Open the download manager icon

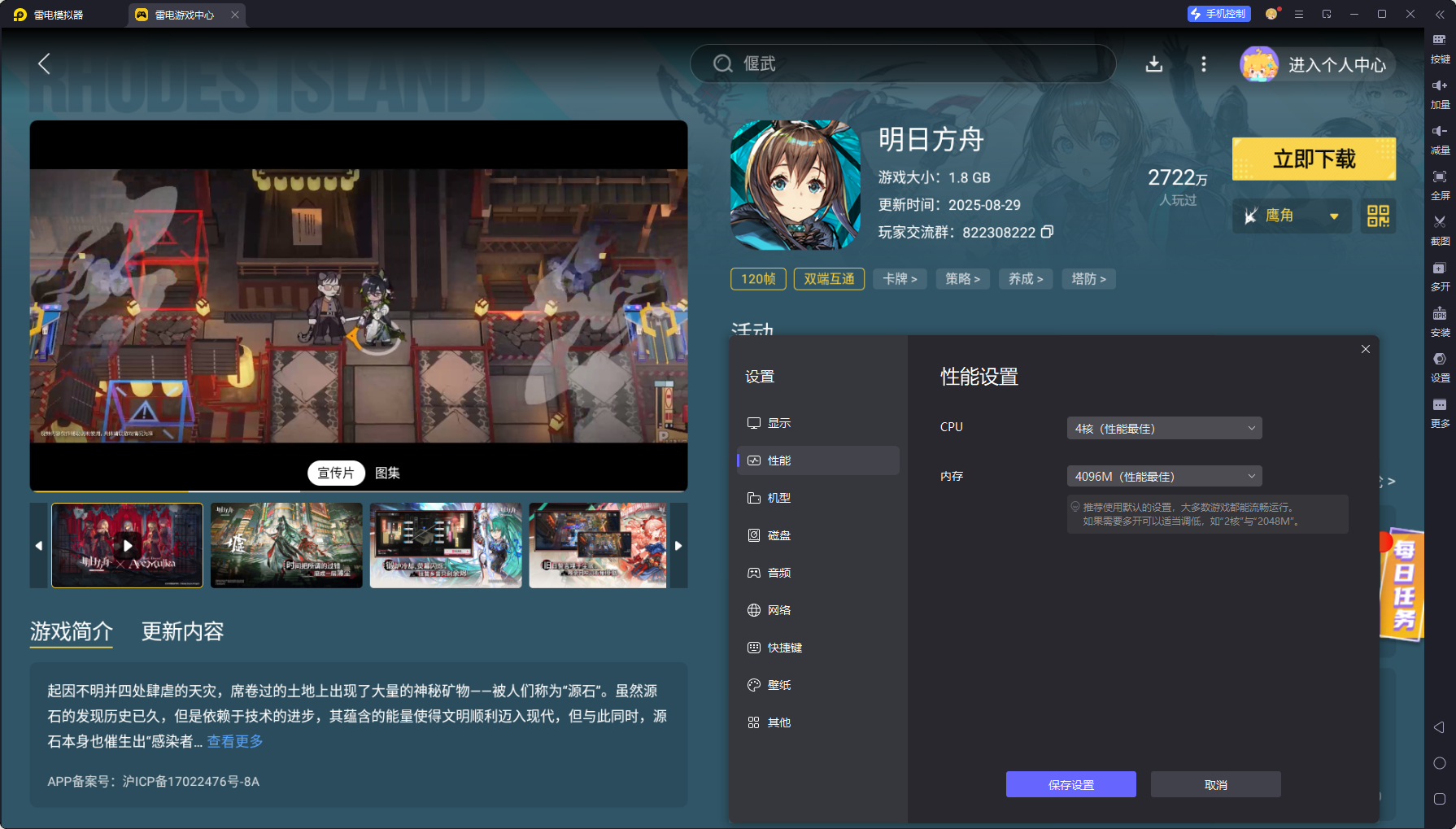[1153, 64]
